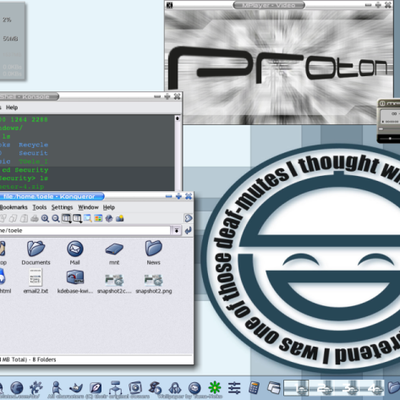Switch to virtual desktop 4 in pager
The width and height of the screenshot is (400, 400).
pos(371,388)
